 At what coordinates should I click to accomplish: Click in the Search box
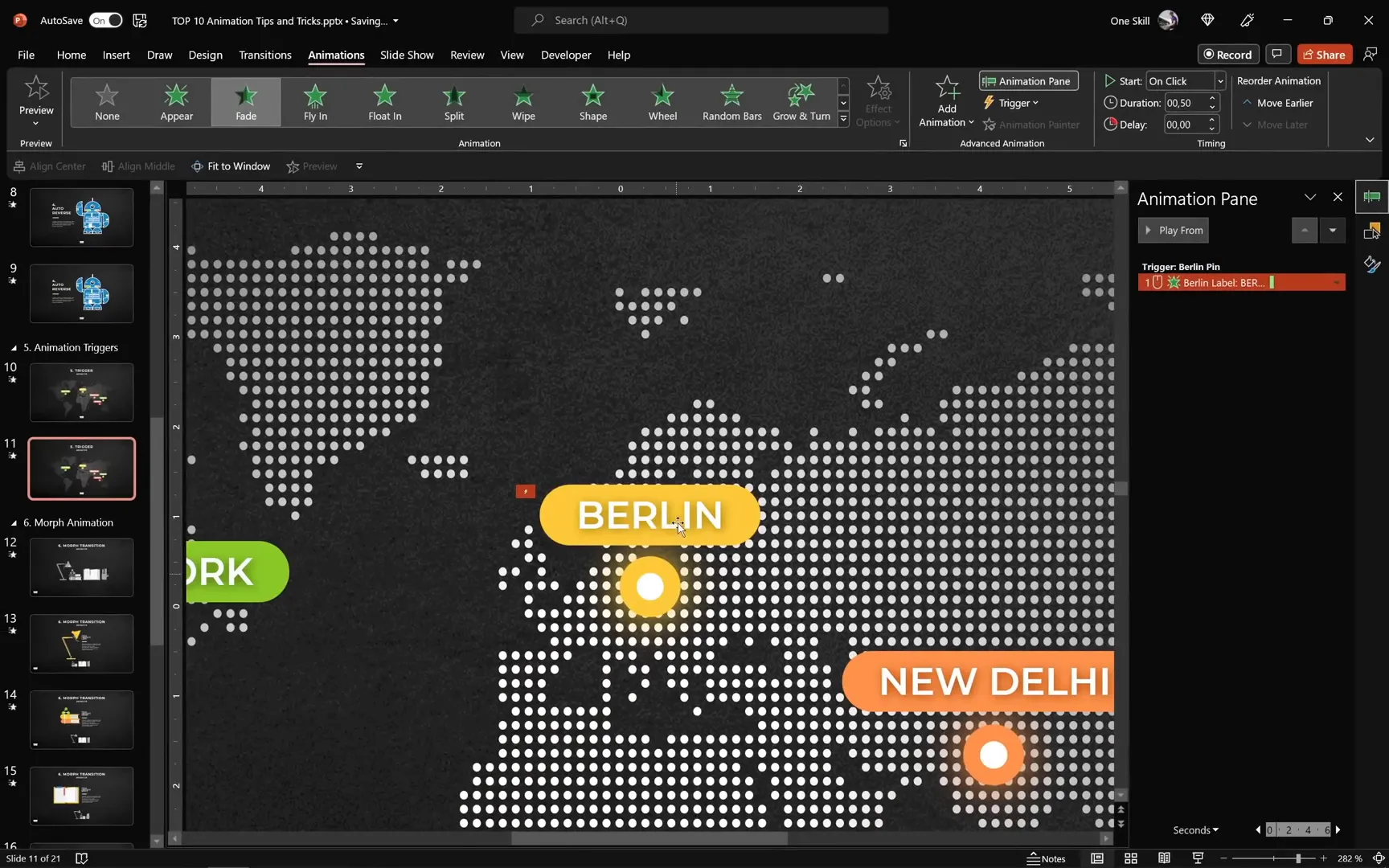[701, 20]
